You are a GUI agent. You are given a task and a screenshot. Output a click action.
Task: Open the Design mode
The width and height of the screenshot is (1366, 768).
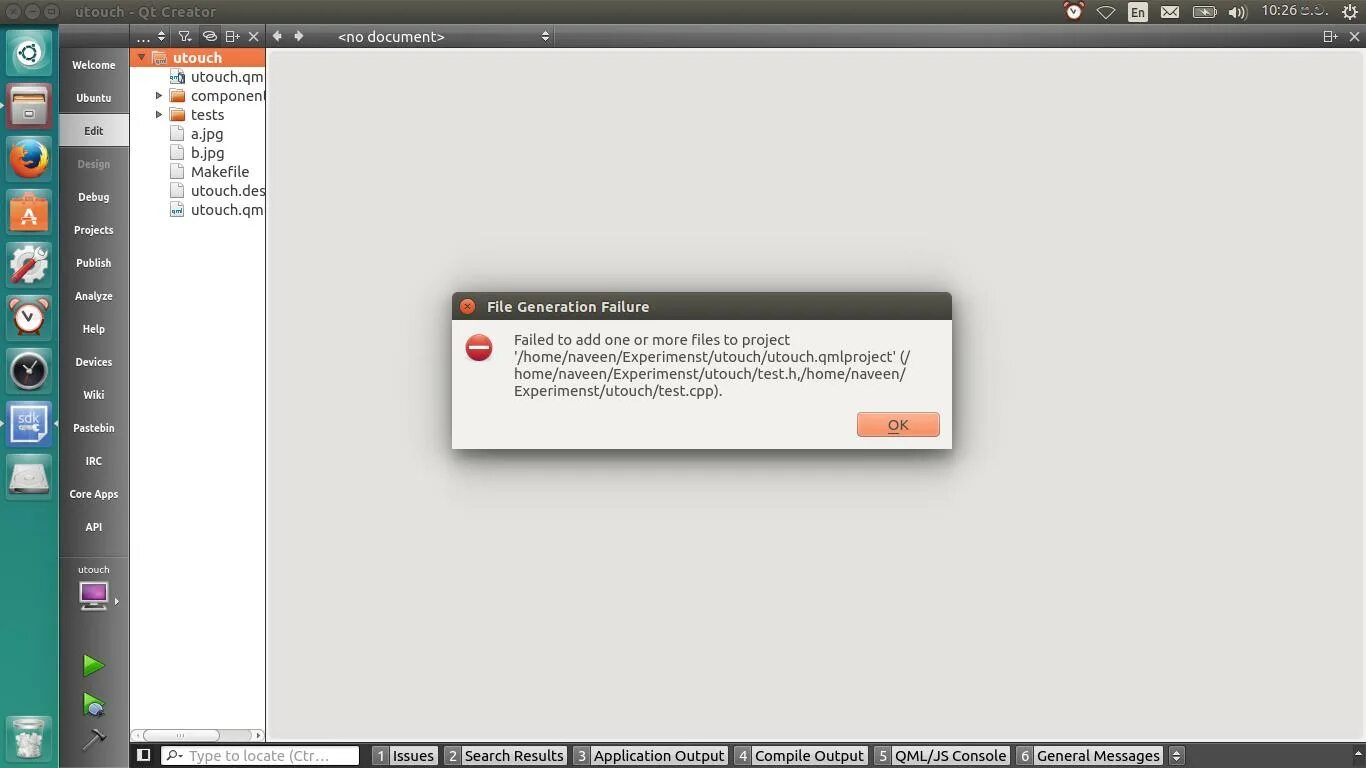(93, 164)
